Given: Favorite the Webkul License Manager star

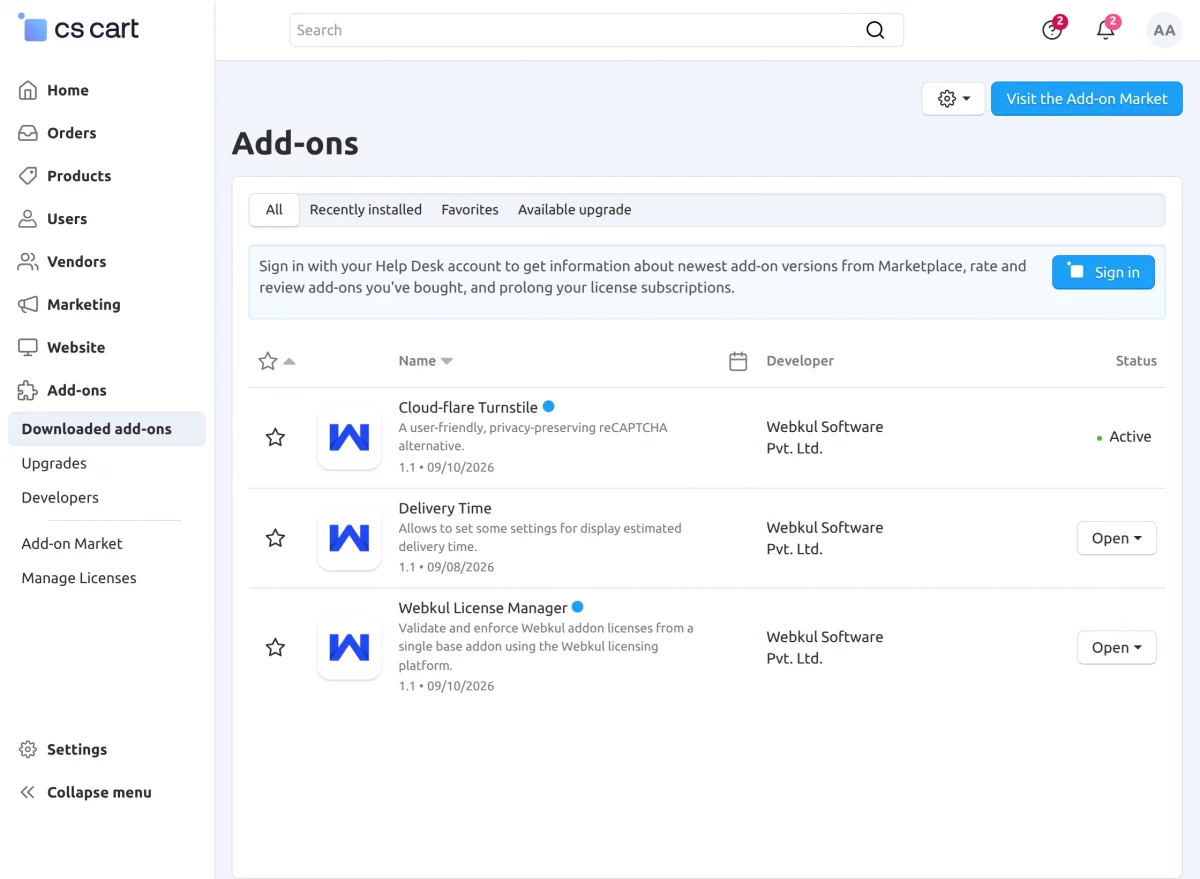Looking at the screenshot, I should click(x=275, y=647).
